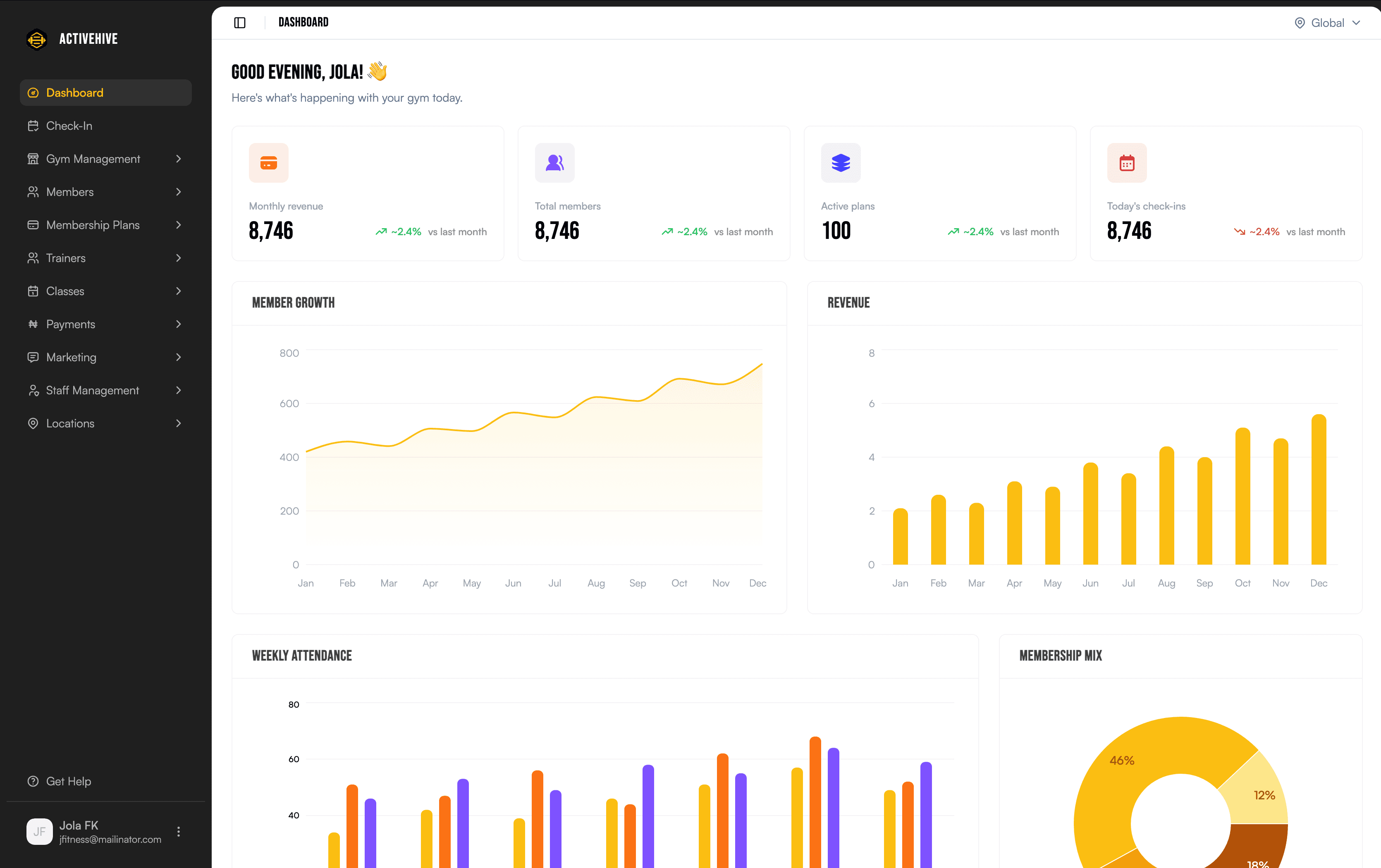Click the Active plans layers icon
The width and height of the screenshot is (1381, 868).
point(841,163)
